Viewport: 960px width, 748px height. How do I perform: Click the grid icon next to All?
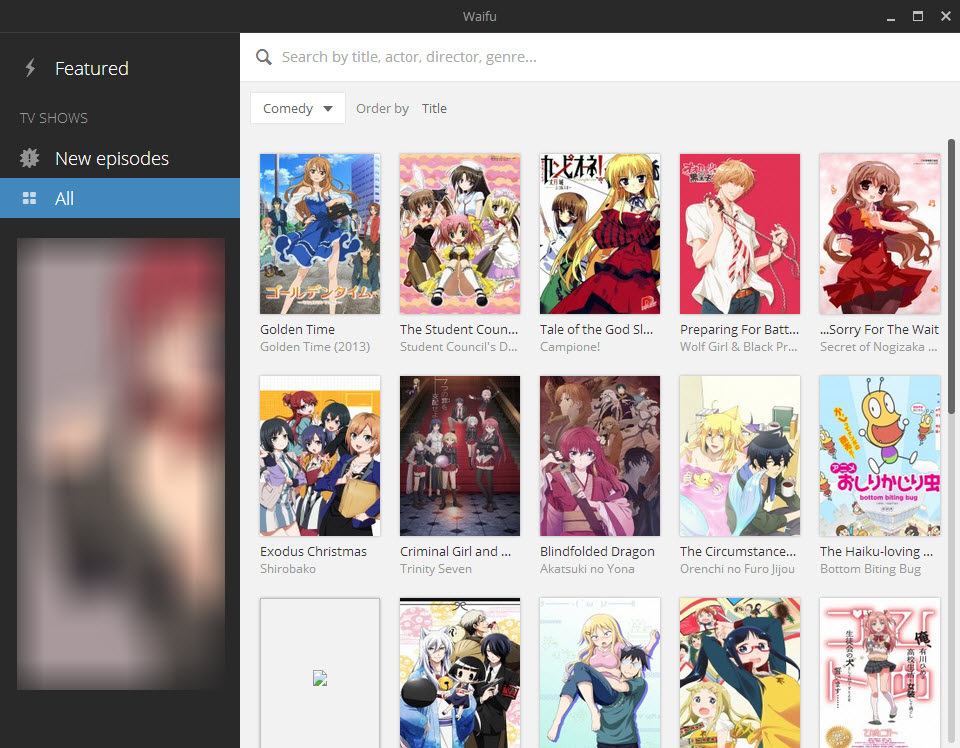29,198
